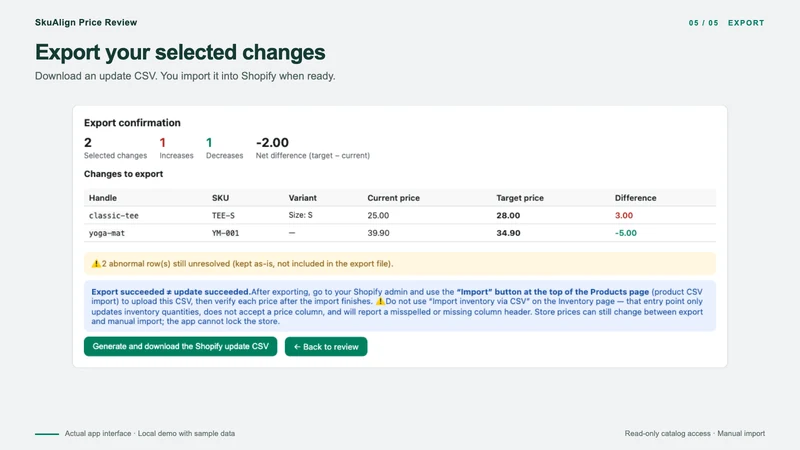Generate and download the Shopify update CSV
The width and height of the screenshot is (800, 450).
(x=180, y=346)
